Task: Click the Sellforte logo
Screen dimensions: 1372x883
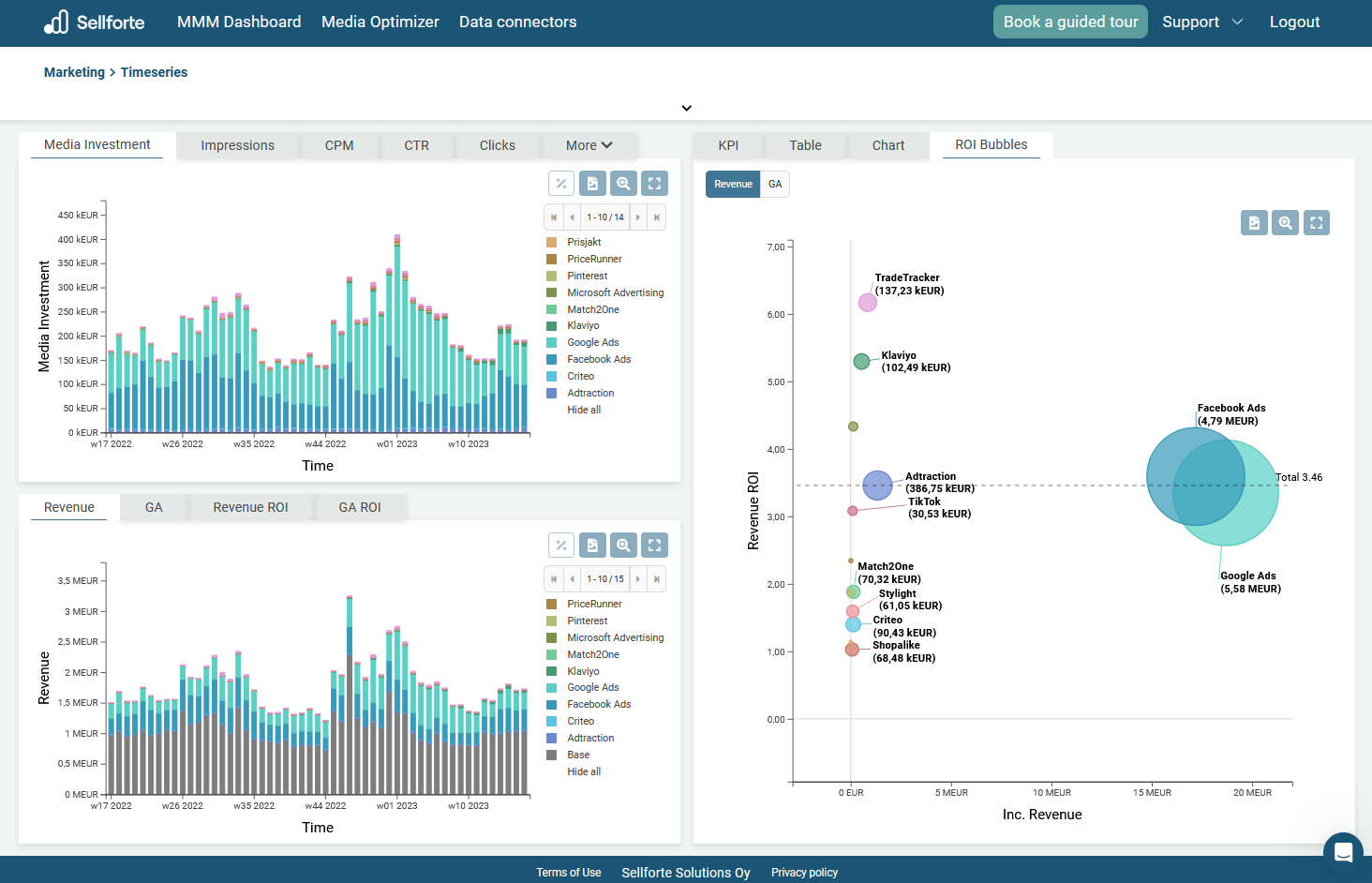Action: [x=95, y=22]
